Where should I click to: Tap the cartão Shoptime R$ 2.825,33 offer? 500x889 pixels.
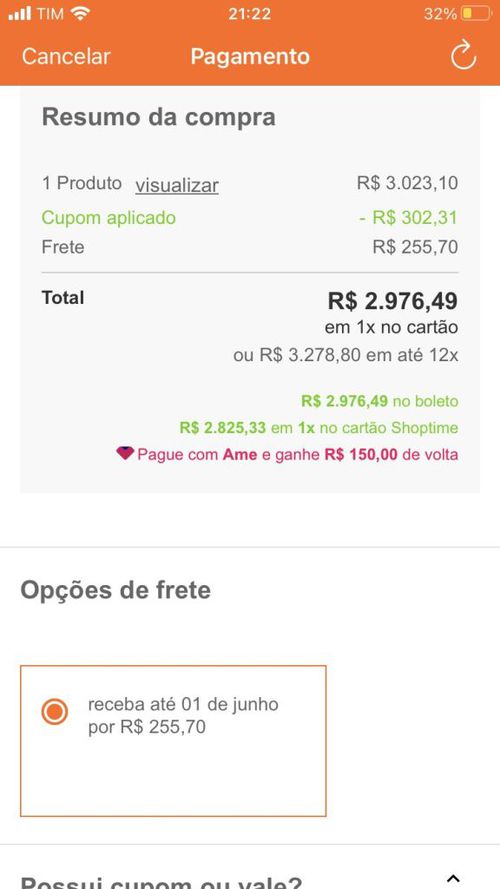point(319,427)
